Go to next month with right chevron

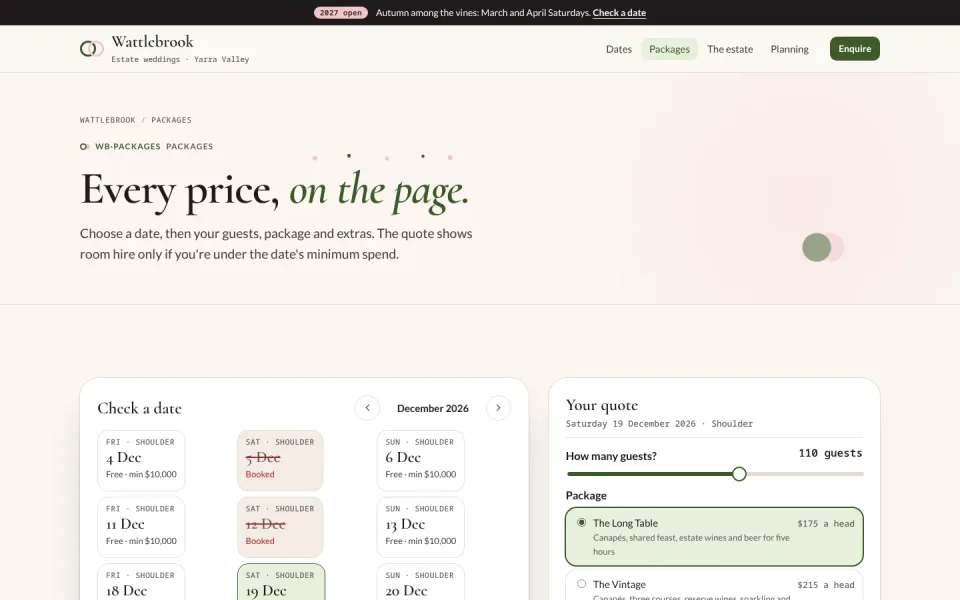(498, 408)
